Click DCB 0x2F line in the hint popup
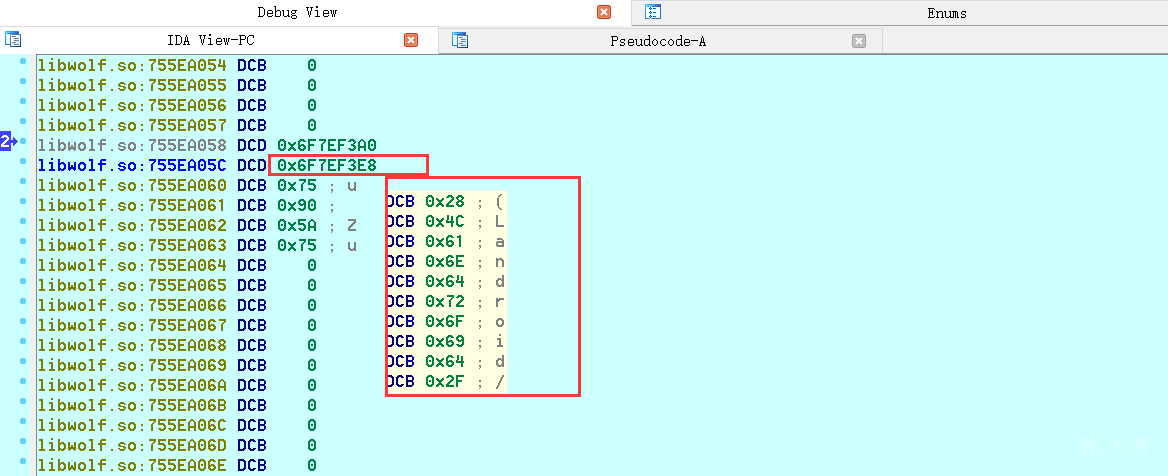 pos(446,382)
